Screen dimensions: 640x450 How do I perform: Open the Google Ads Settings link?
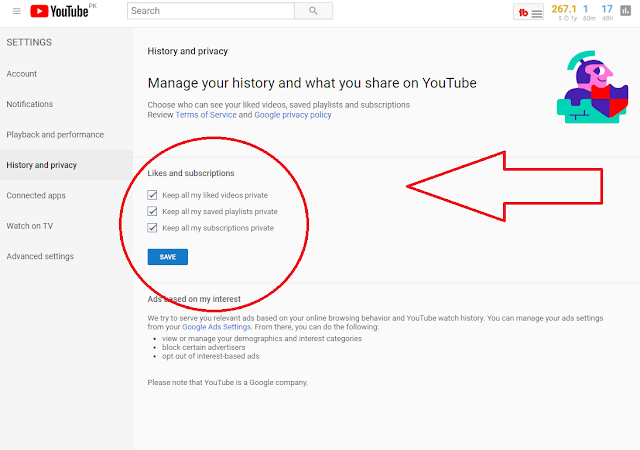coord(216,327)
